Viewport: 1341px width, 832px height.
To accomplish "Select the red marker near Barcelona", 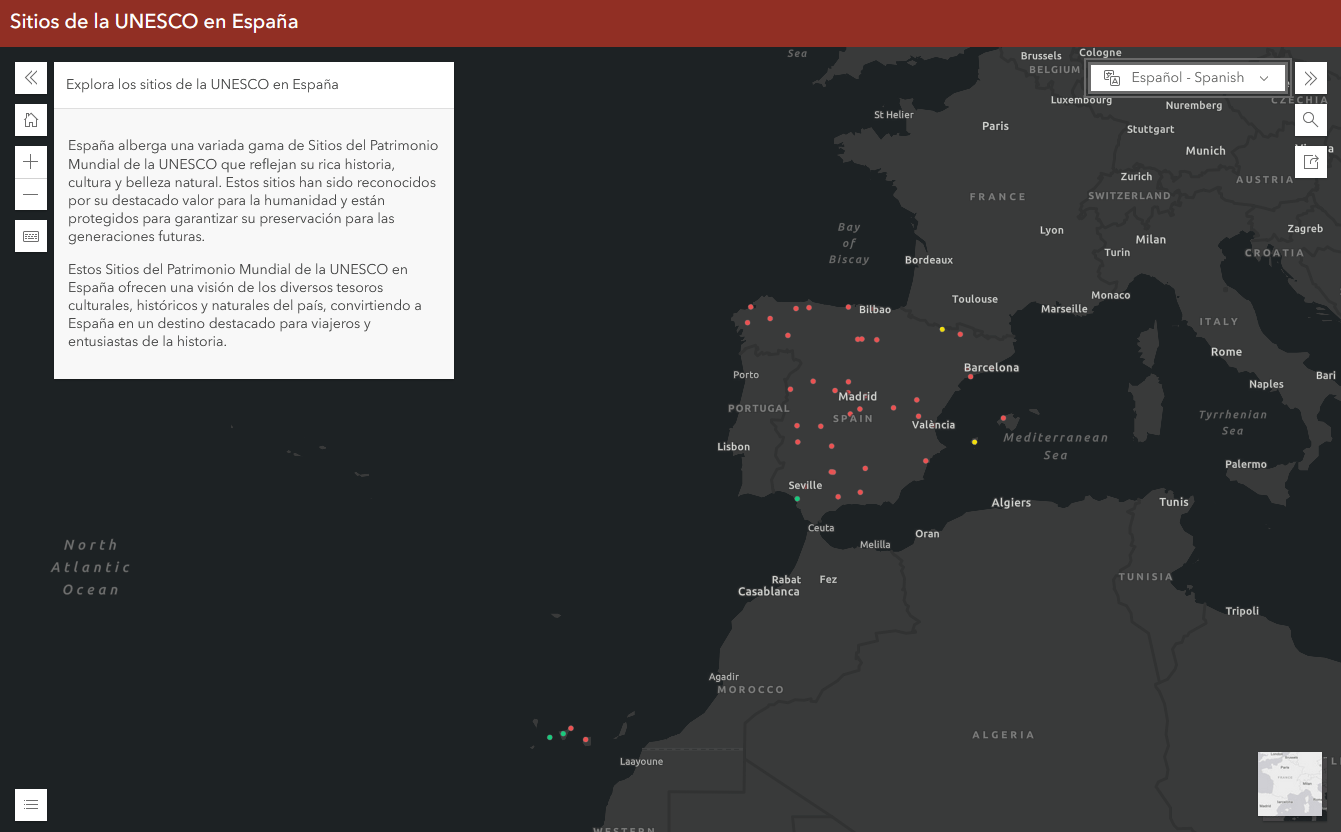I will point(970,376).
